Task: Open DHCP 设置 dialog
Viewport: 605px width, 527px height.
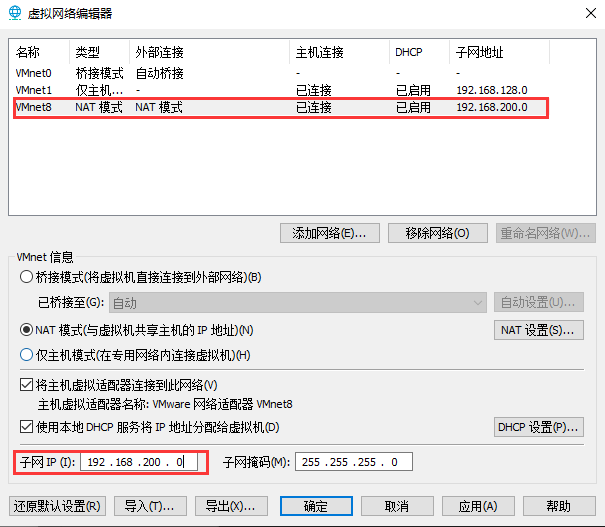Action: pyautogui.click(x=538, y=428)
